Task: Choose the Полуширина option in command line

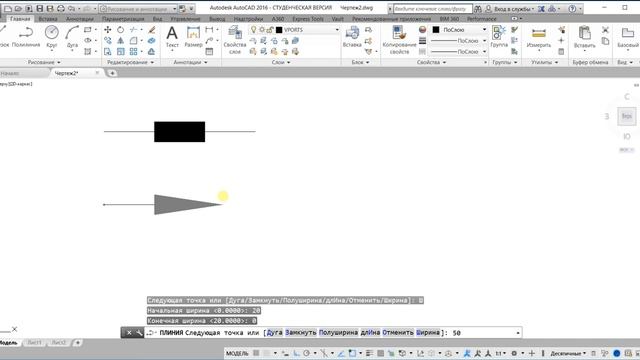Action: (338, 333)
